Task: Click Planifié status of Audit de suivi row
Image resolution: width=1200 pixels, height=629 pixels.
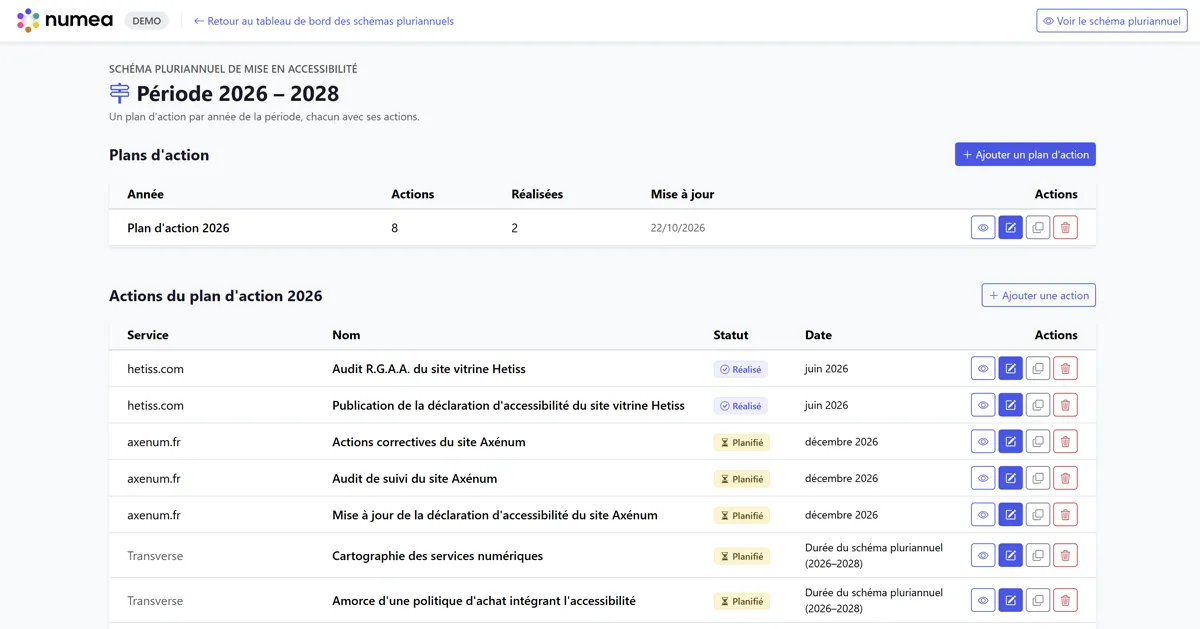Action: click(x=742, y=479)
